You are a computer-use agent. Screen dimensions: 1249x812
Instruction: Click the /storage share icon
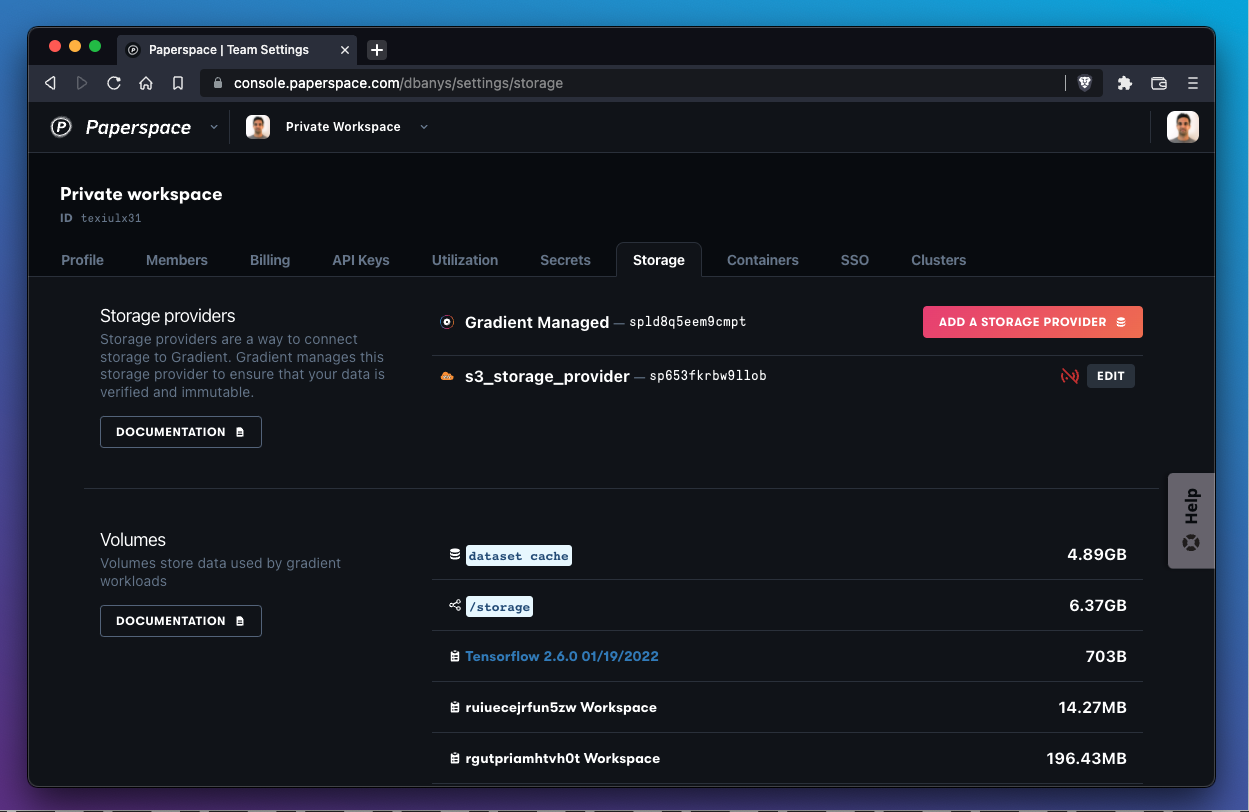pos(455,605)
